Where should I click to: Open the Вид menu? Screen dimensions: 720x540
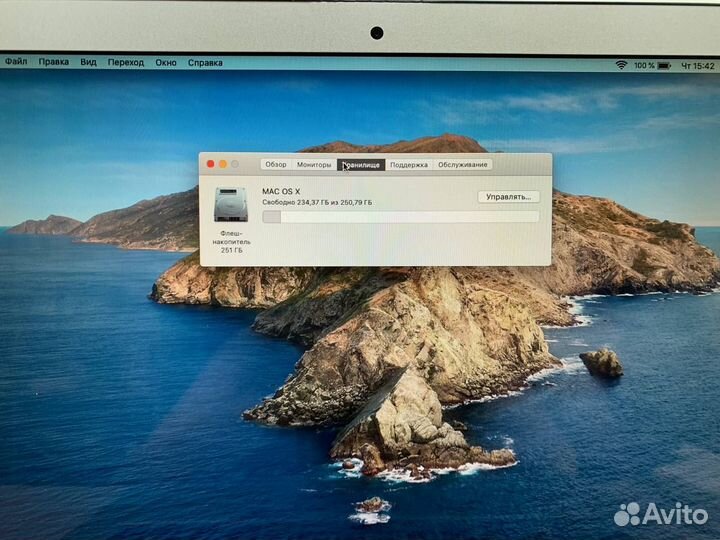click(88, 62)
